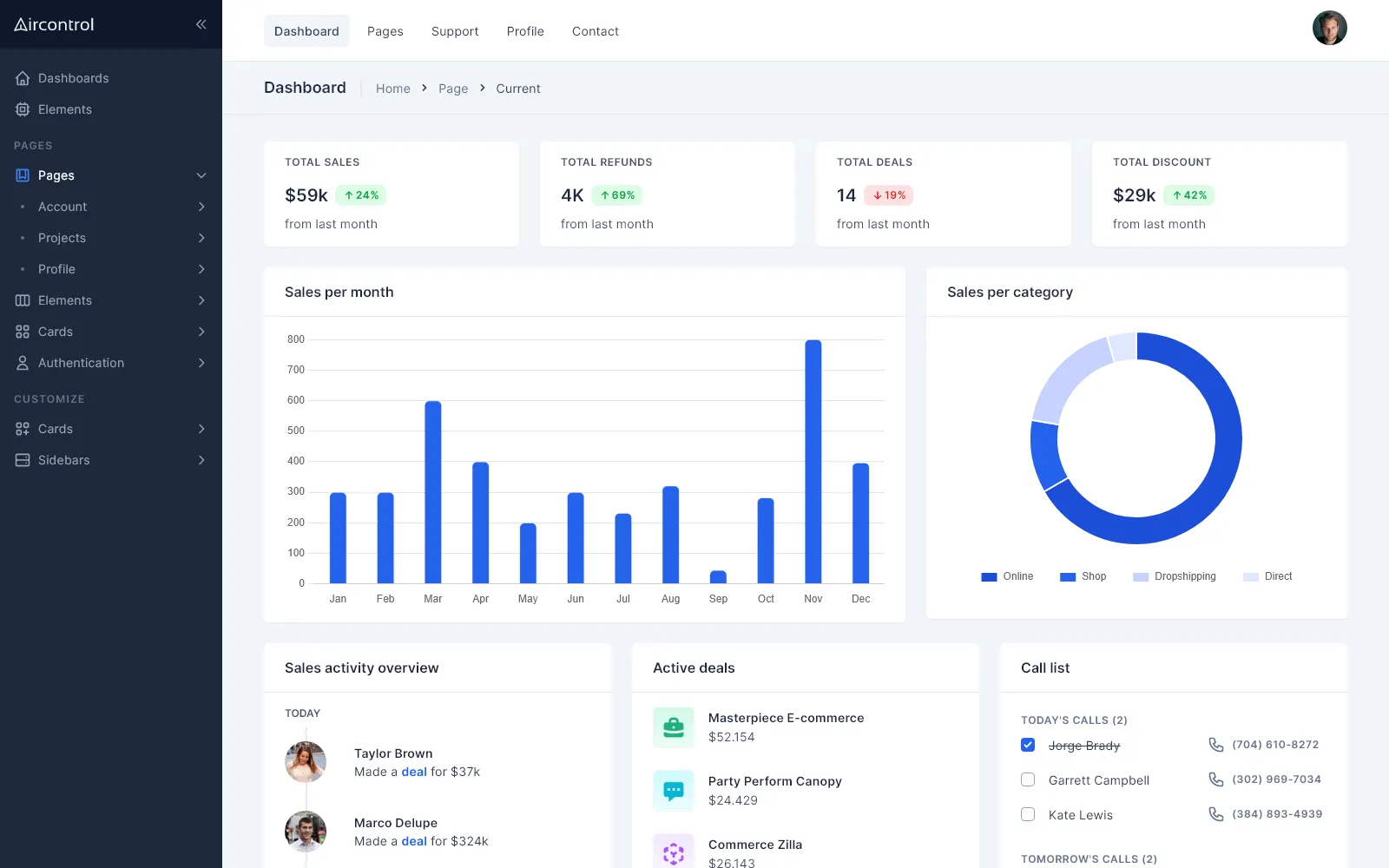Select the Dashboard top nav tab
1389x868 pixels.
(306, 31)
